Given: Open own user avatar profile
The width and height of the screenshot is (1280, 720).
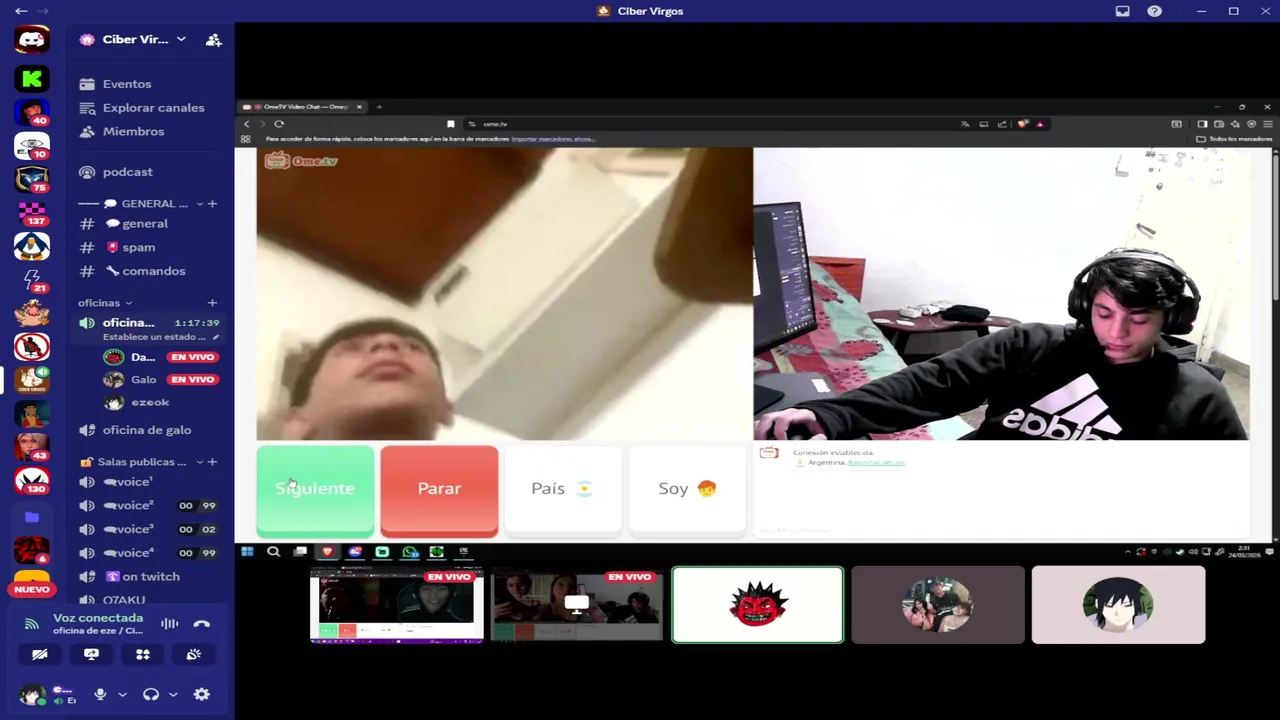Looking at the screenshot, I should tap(32, 694).
